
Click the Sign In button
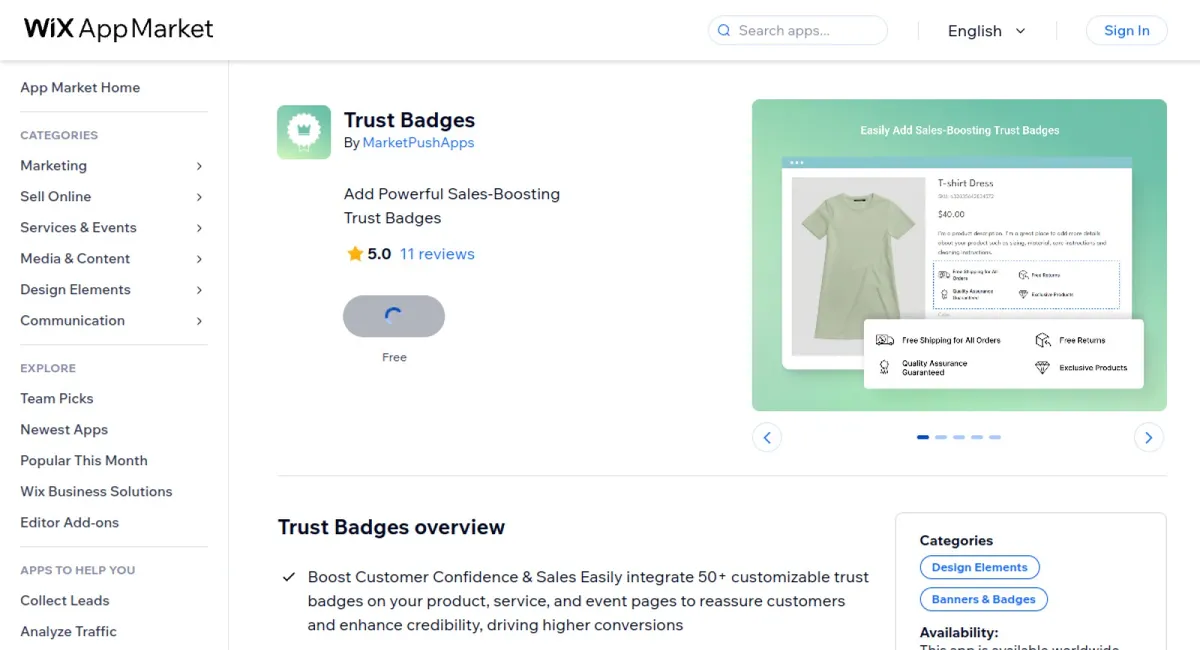pyautogui.click(x=1126, y=30)
